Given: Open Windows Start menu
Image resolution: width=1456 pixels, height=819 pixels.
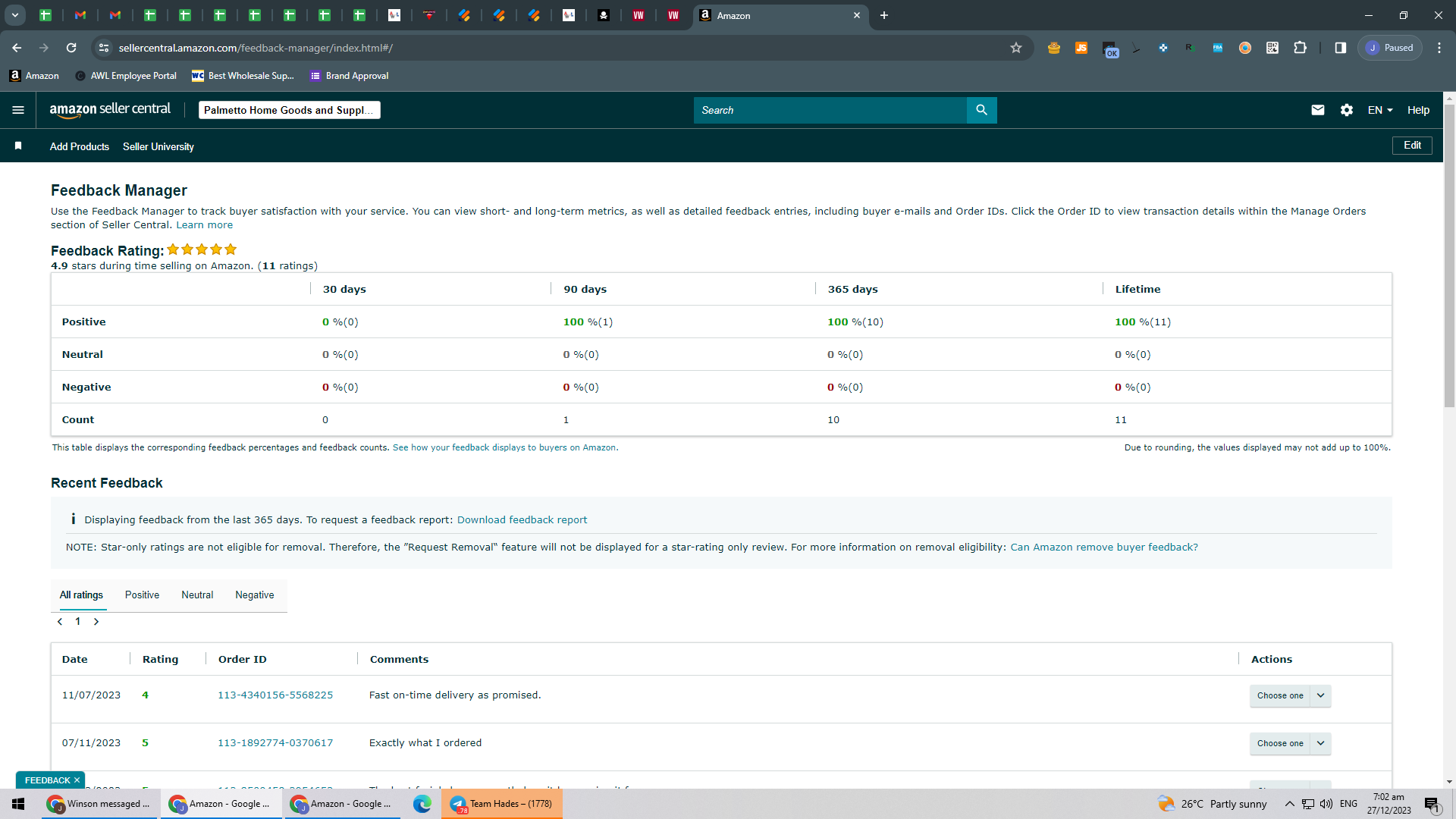Looking at the screenshot, I should [x=18, y=804].
